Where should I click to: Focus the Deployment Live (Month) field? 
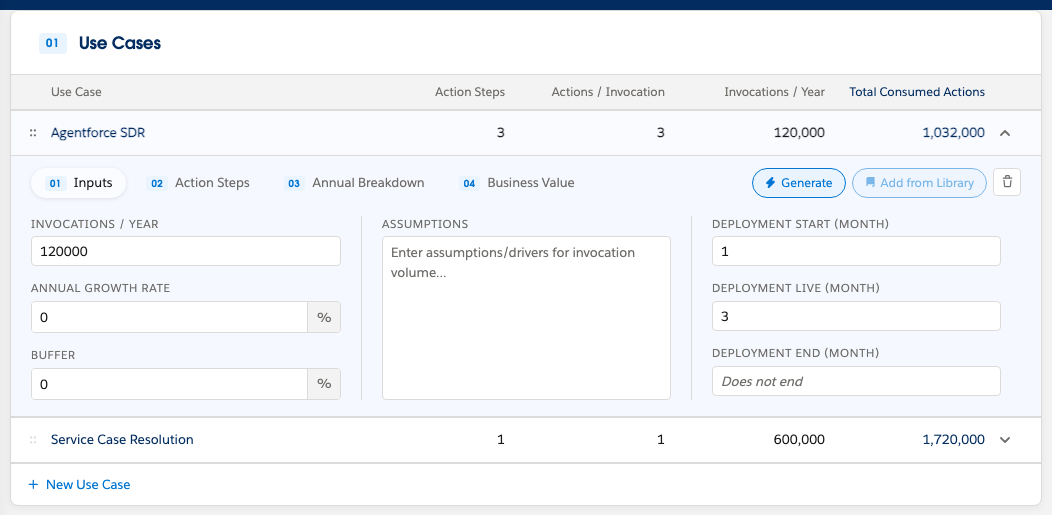click(856, 316)
